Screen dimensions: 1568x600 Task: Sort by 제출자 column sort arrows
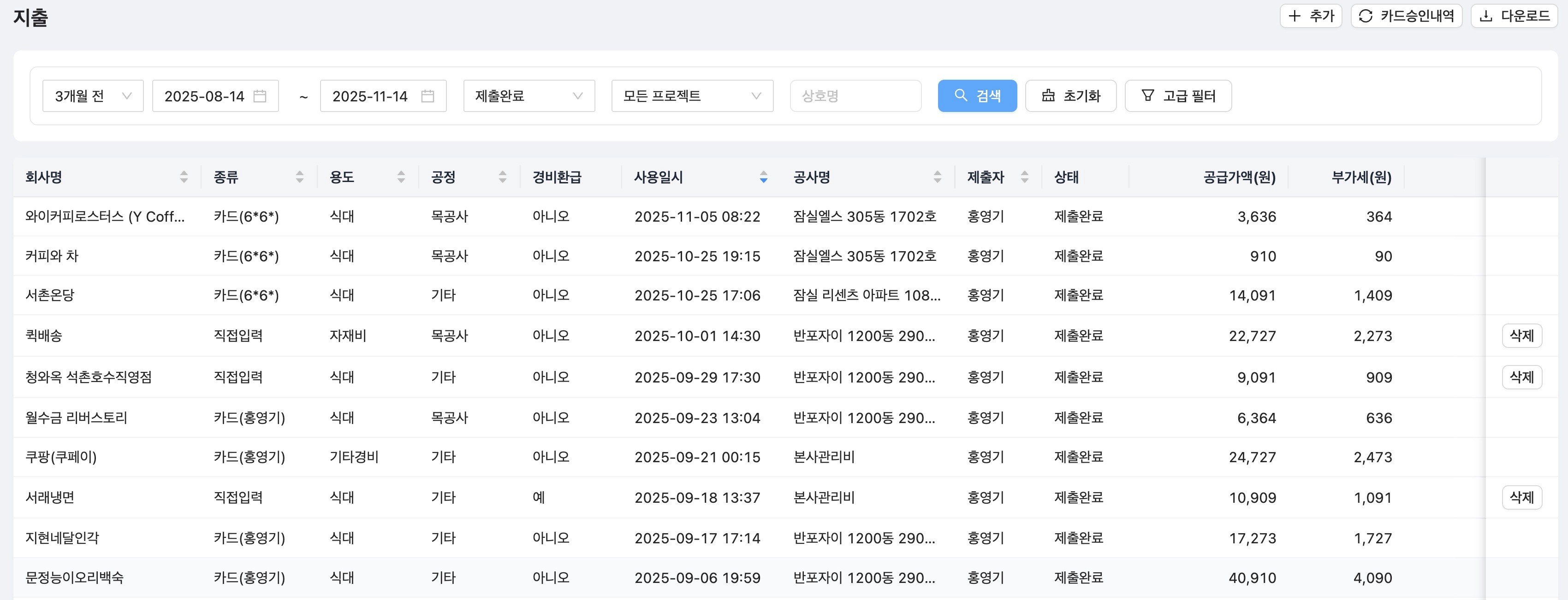(1024, 177)
